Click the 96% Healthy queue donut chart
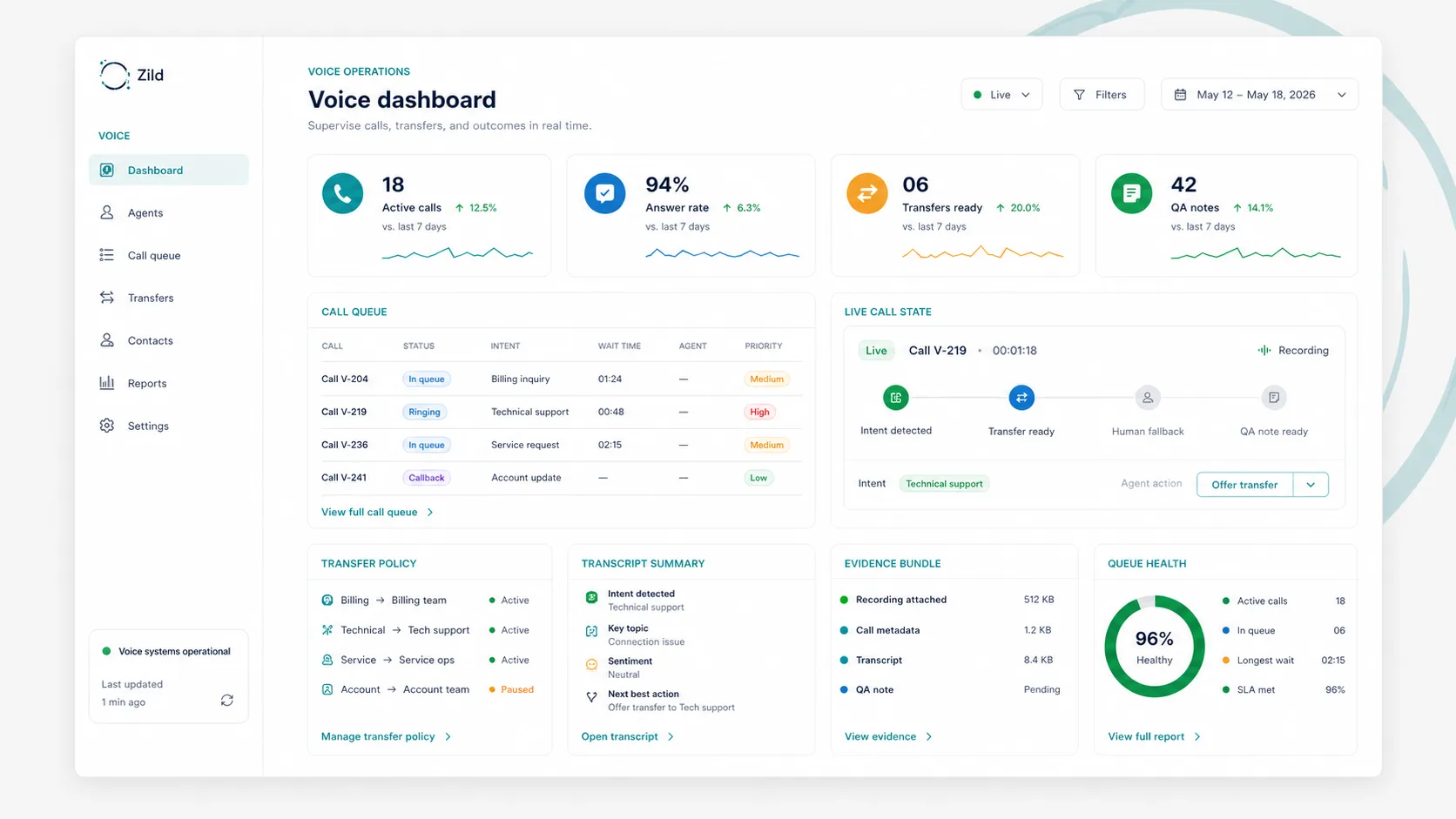 coord(1154,646)
